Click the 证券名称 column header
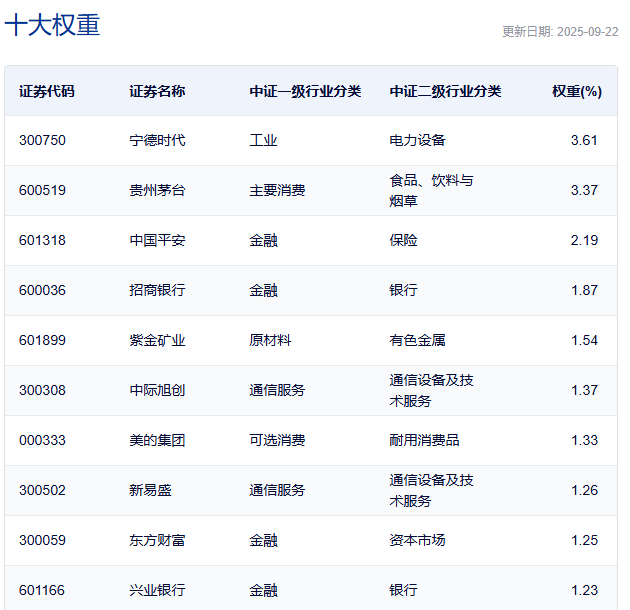Screen dimensions: 630x610 click(157, 91)
